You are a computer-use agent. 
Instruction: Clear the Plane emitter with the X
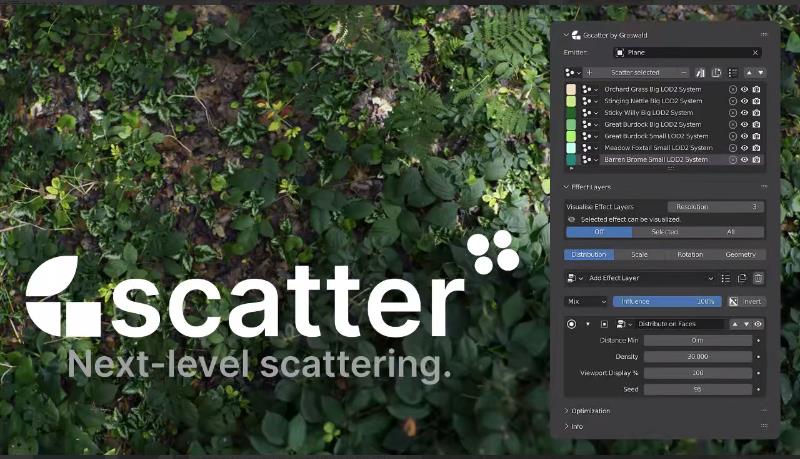click(x=756, y=53)
